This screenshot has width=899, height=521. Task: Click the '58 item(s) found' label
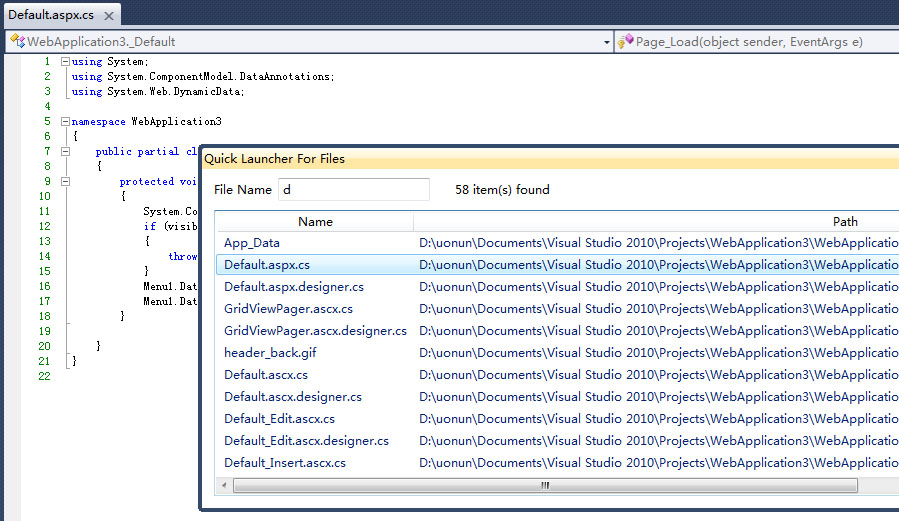(502, 190)
